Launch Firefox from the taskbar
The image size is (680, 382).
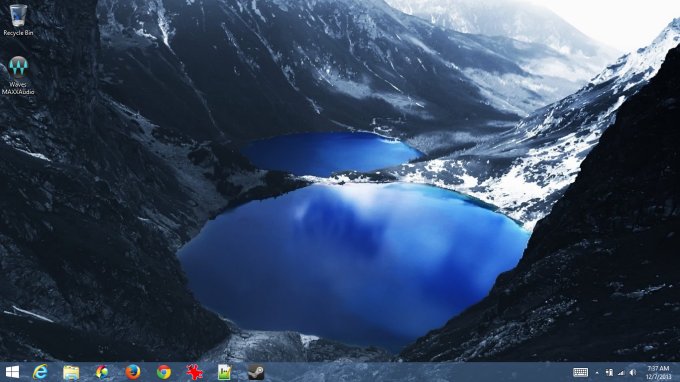(133, 372)
